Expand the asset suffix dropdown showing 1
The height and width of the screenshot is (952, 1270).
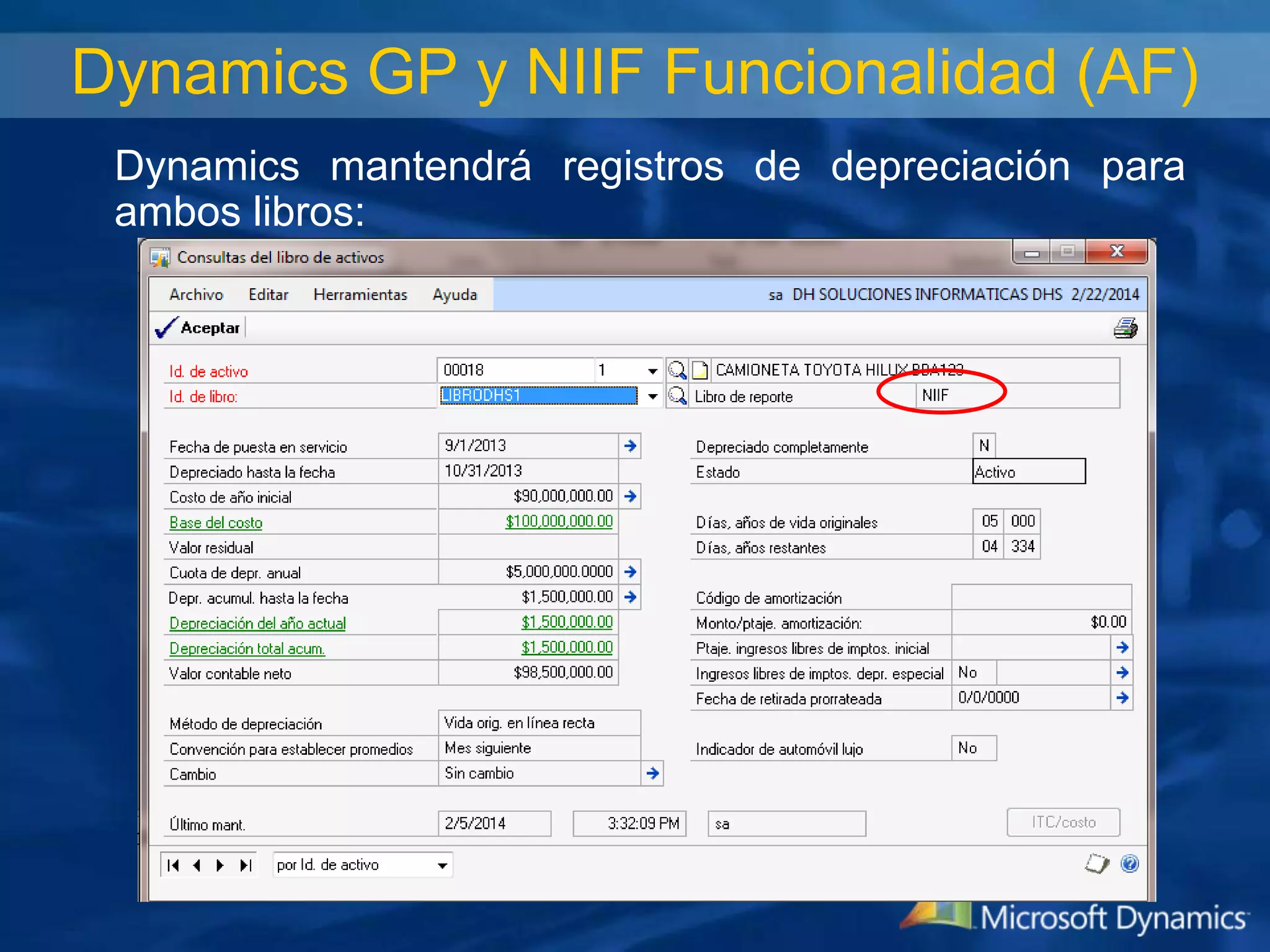[652, 371]
